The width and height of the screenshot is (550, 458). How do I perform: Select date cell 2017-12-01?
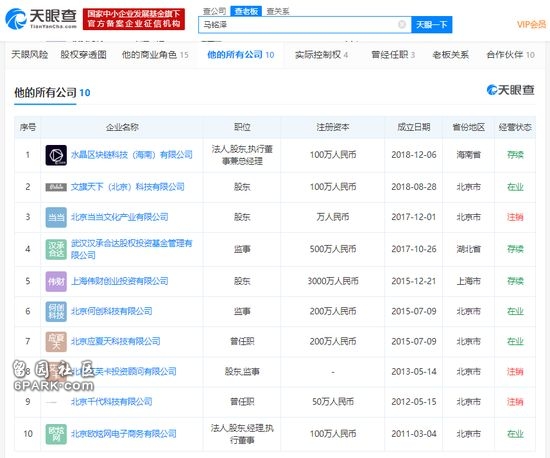click(x=414, y=217)
